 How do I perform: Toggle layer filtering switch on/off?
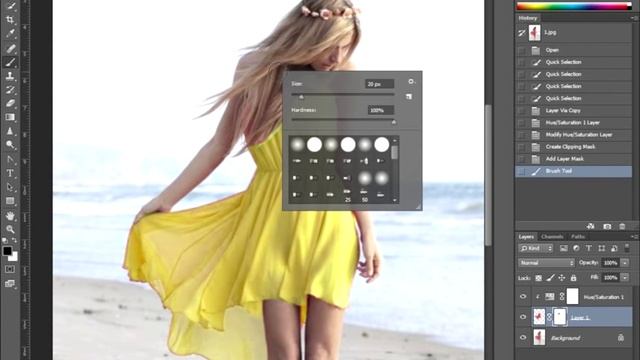point(627,247)
